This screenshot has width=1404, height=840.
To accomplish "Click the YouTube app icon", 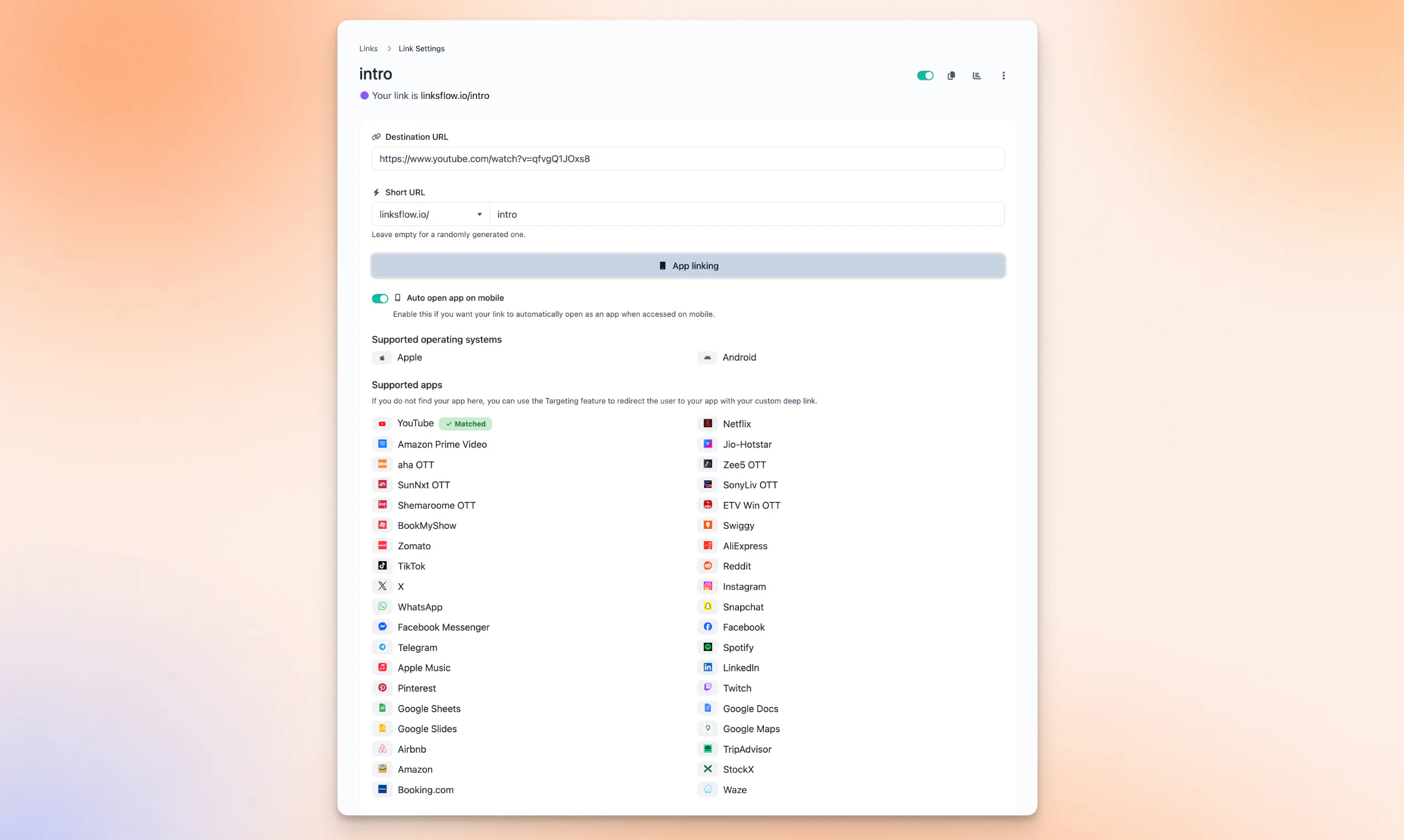I will tap(382, 424).
